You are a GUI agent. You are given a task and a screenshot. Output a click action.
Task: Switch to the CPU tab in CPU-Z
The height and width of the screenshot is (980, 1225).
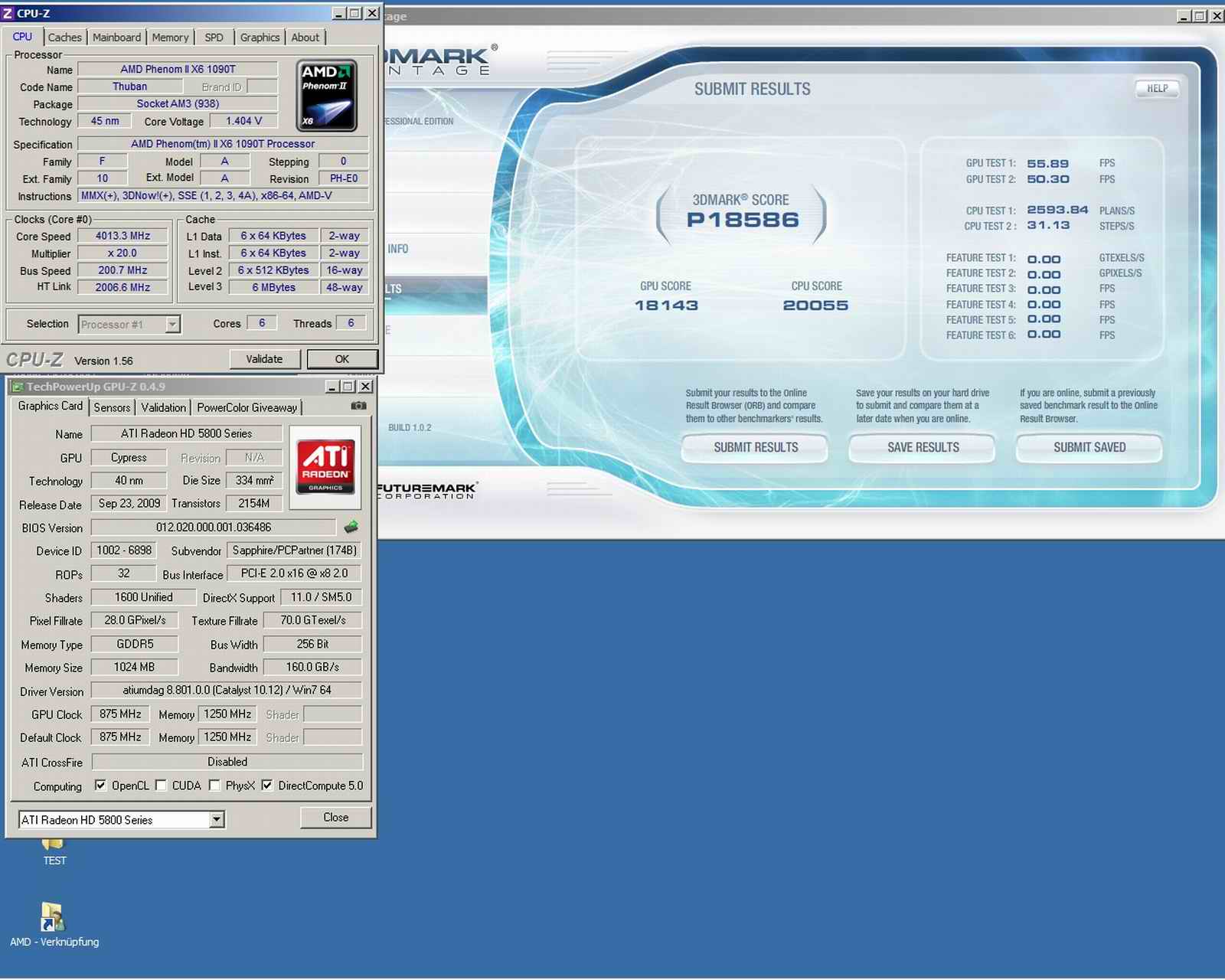(x=23, y=37)
